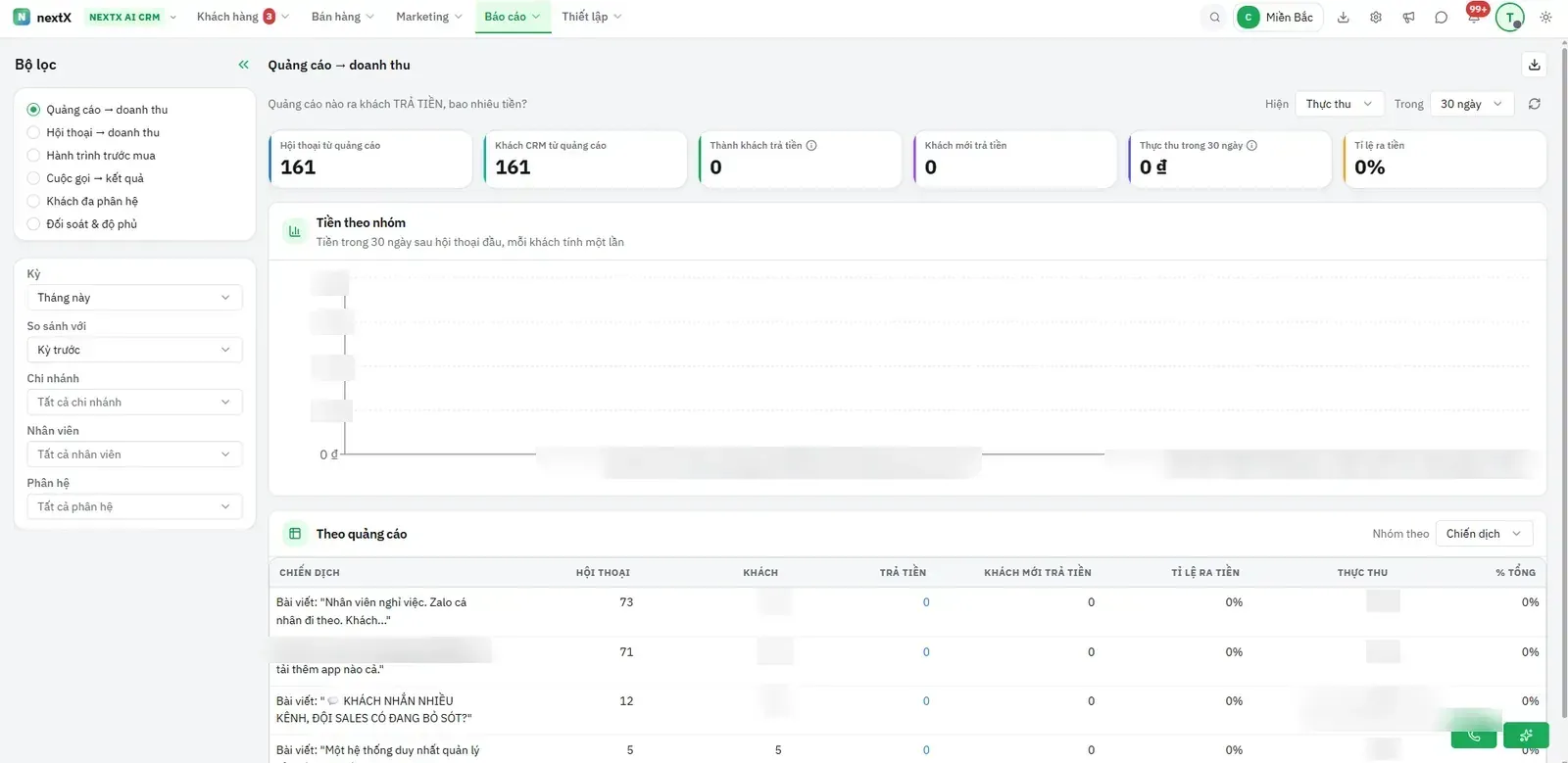Expand the Tất cả chi nhánh dropdown
The height and width of the screenshot is (763, 1568).
[134, 402]
